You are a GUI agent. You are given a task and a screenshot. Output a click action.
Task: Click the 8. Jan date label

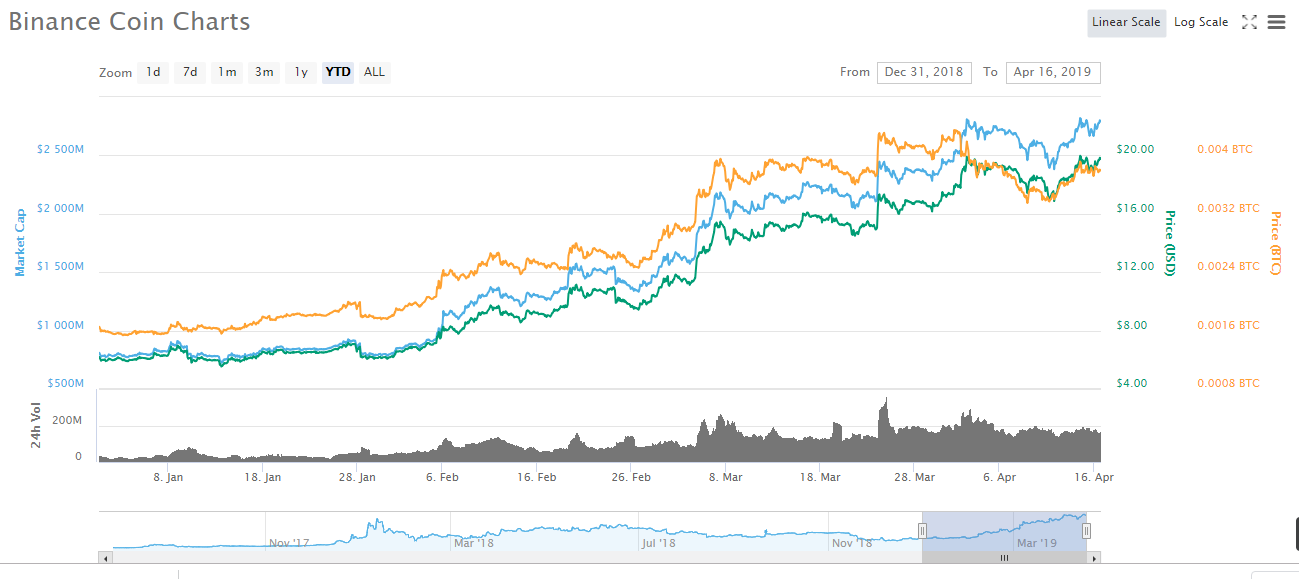168,477
